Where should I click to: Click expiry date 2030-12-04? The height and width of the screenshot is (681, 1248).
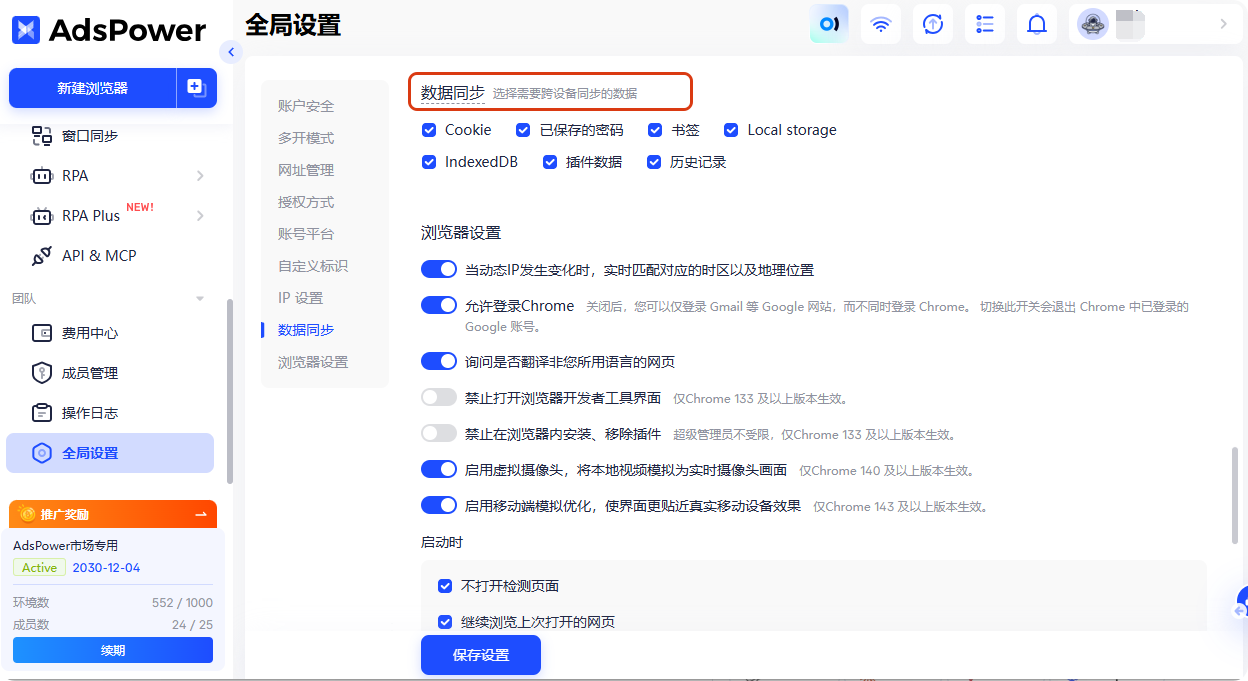click(x=106, y=567)
